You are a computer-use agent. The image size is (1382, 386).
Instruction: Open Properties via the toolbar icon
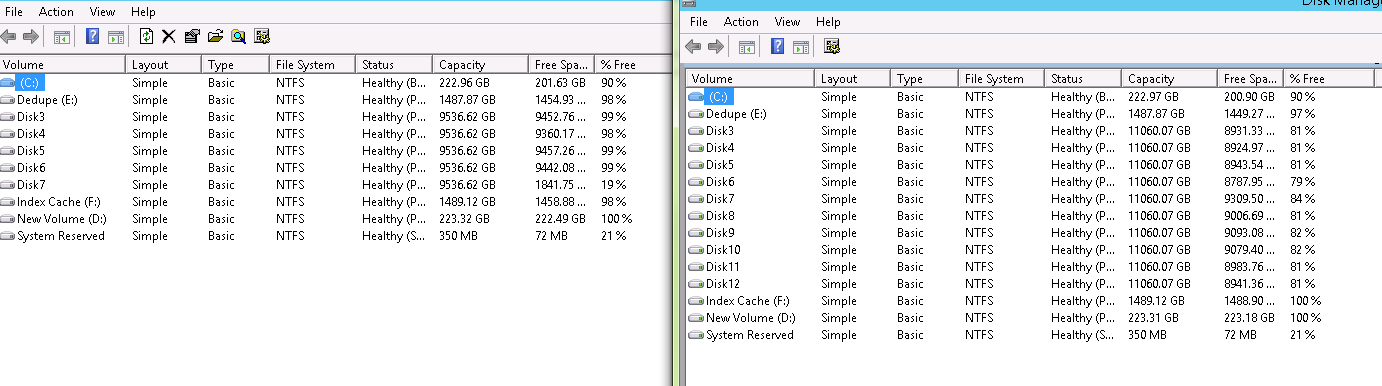192,37
